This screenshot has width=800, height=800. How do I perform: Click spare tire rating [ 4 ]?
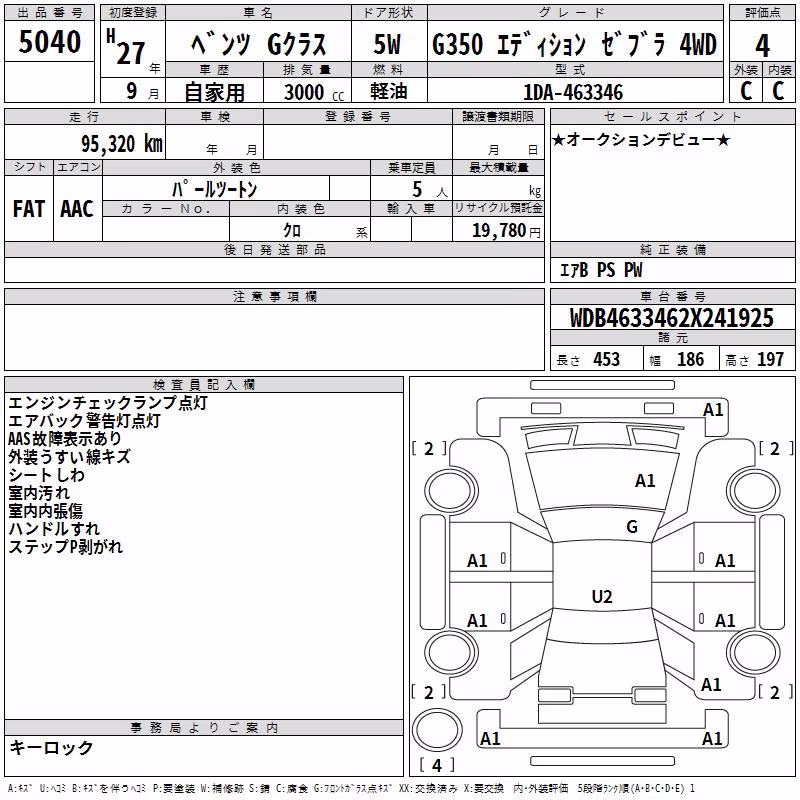(x=437, y=765)
